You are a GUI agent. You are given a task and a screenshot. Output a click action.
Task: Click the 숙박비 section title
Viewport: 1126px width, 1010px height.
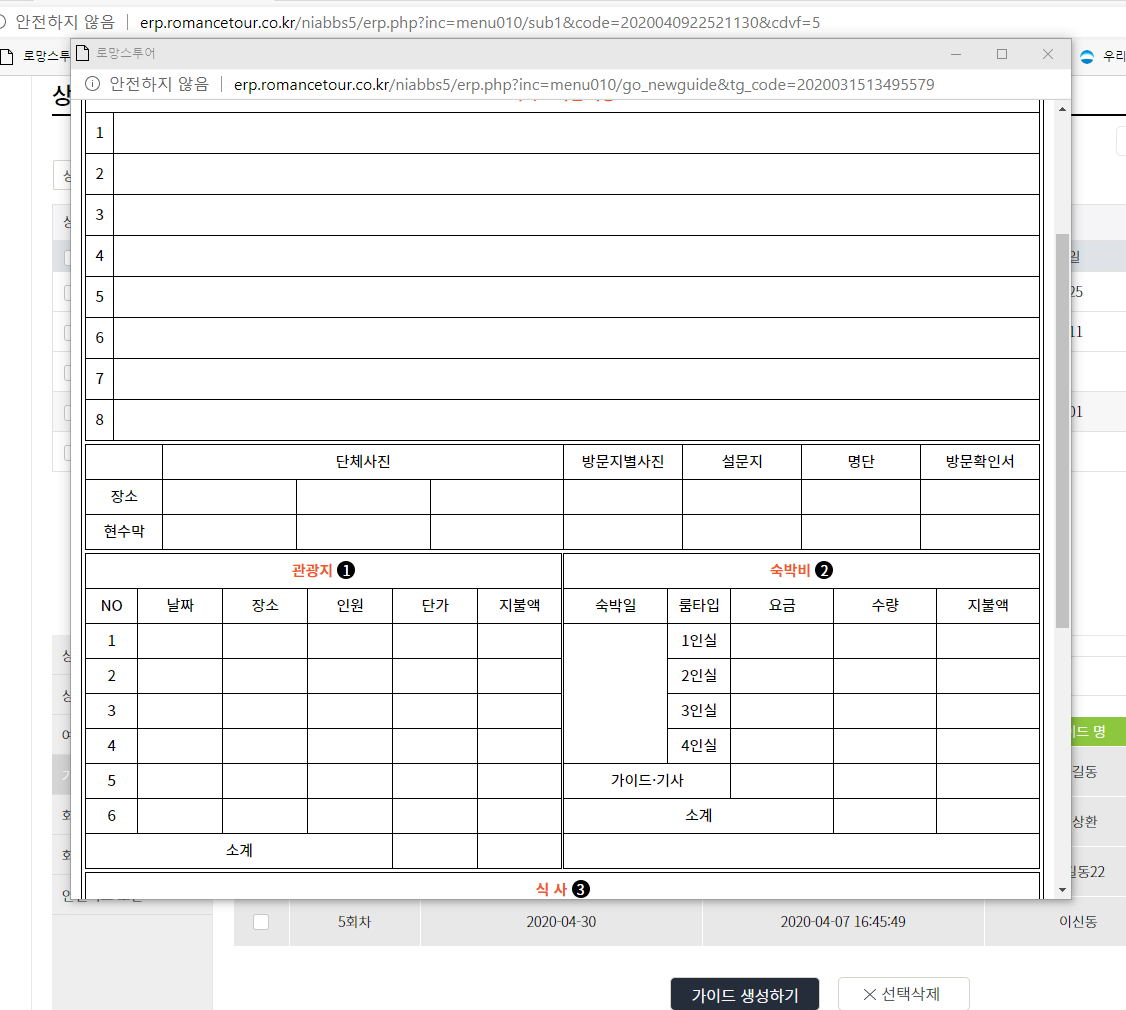click(790, 570)
